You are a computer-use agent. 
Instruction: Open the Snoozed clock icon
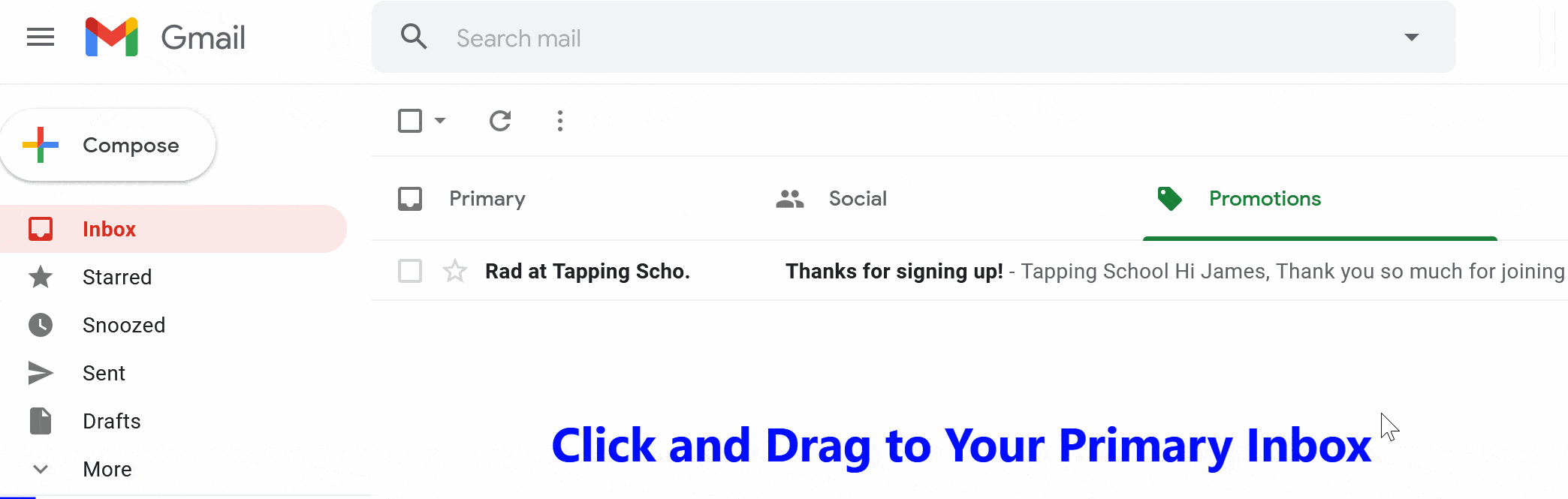pos(41,325)
